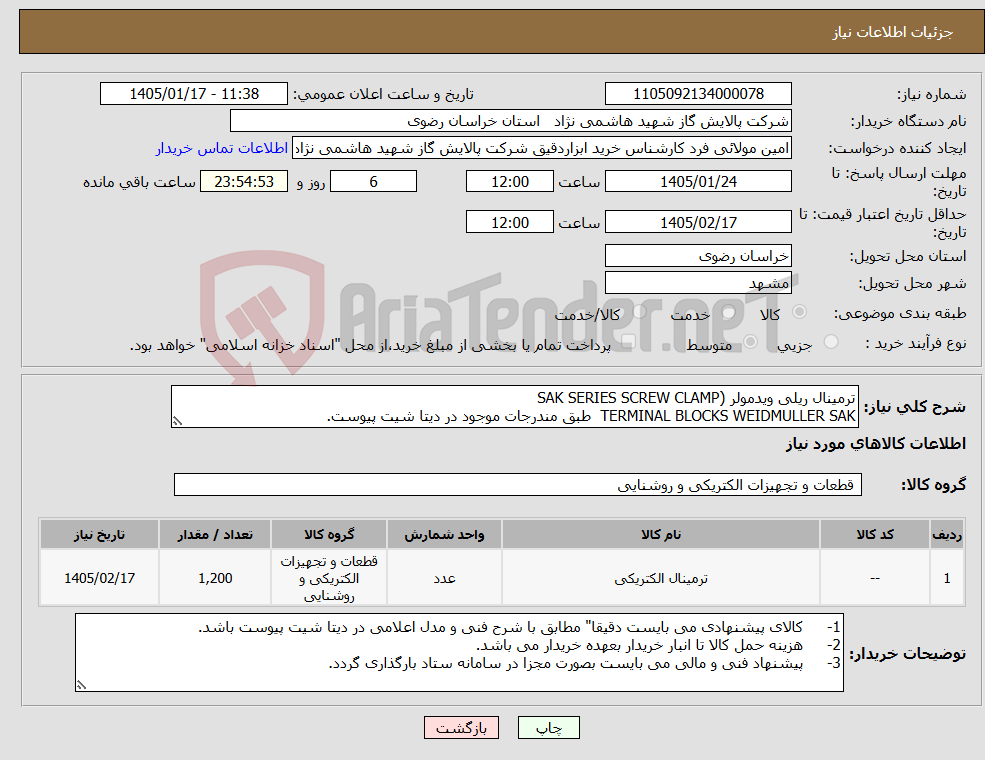Screen dimensions: 985x760
Task: Click the کد کالا column header
Action: (874, 535)
